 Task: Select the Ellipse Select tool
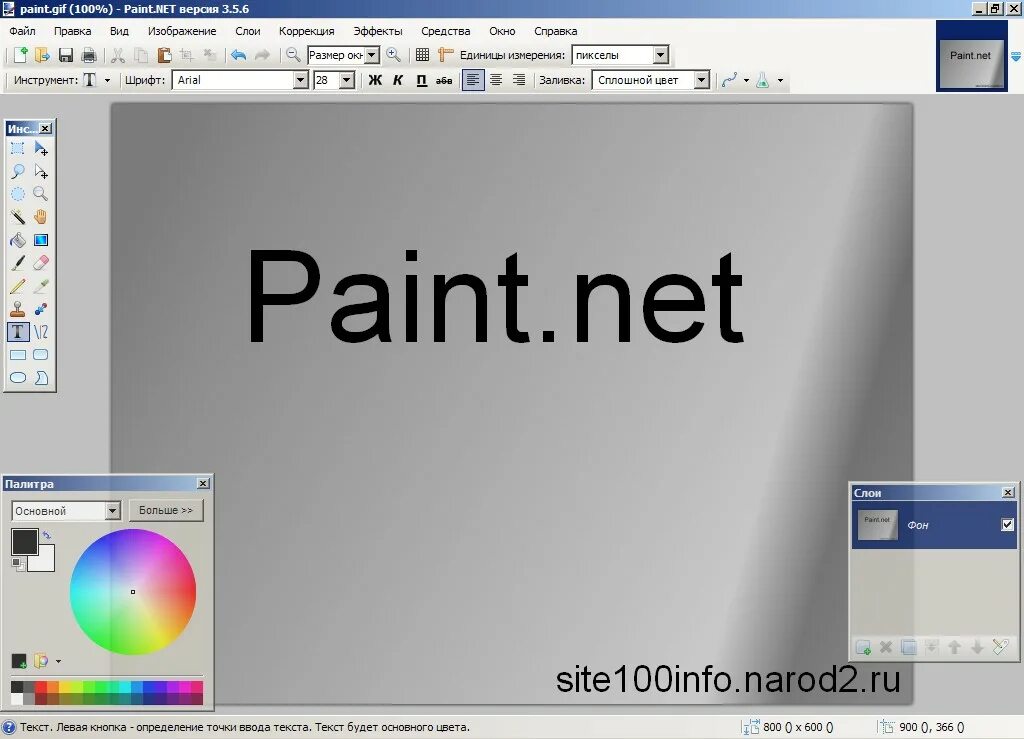click(18, 194)
